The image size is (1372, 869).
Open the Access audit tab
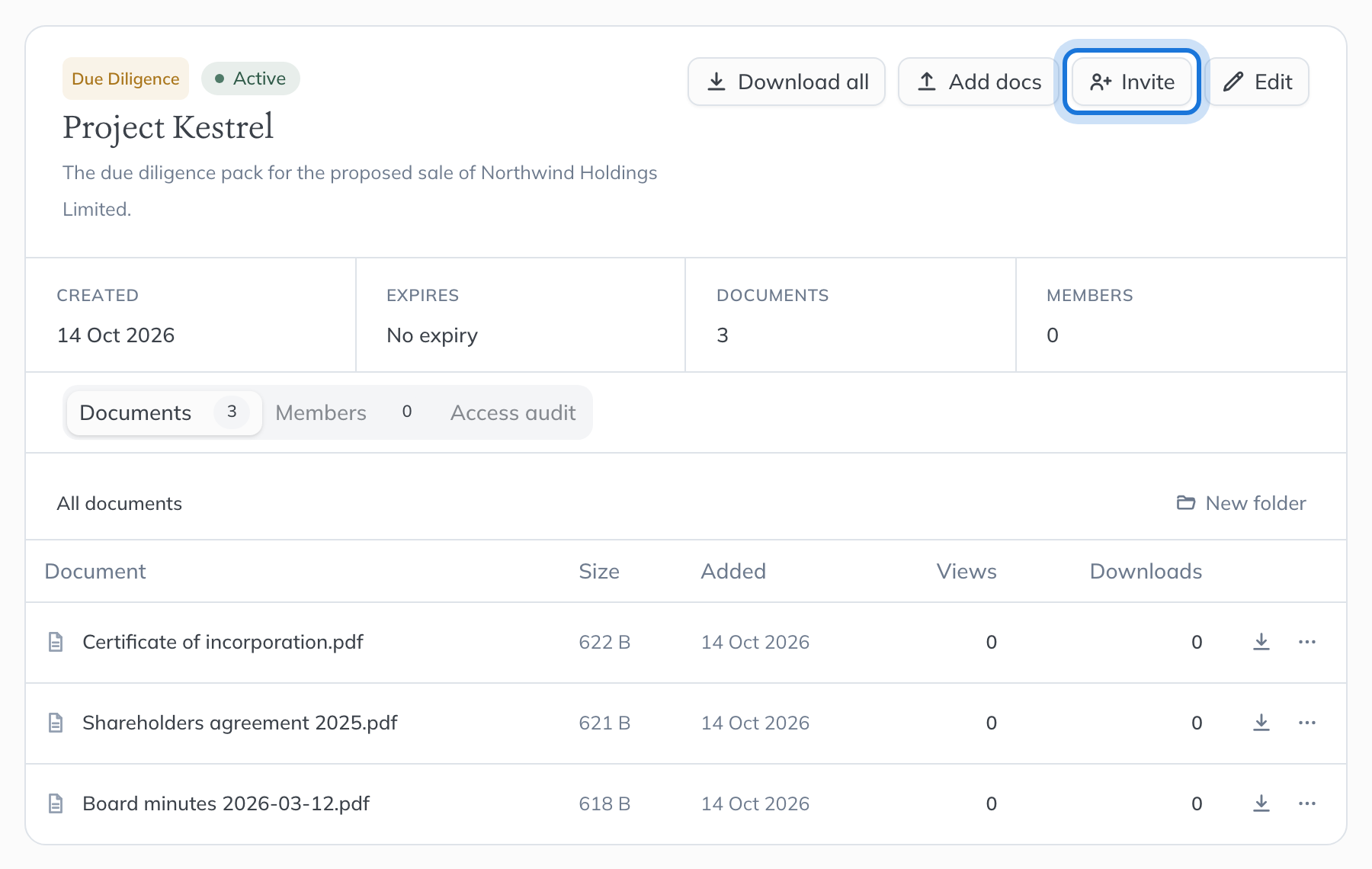point(513,412)
